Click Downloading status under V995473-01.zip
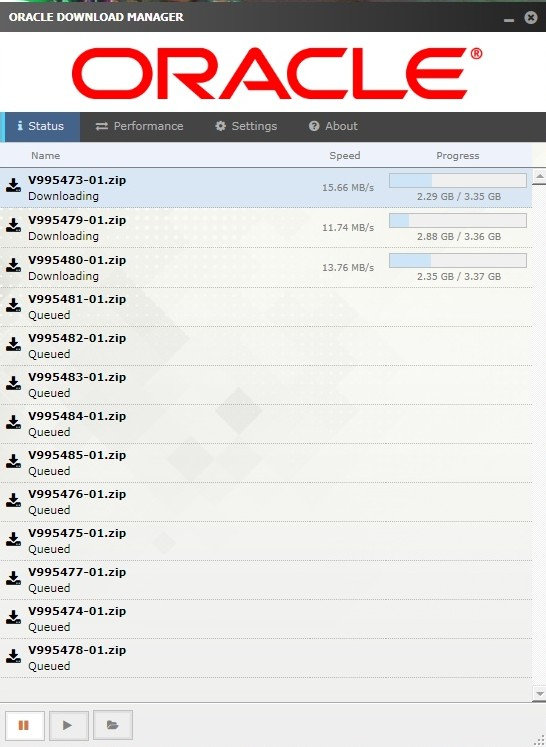546x747 pixels. coord(63,196)
